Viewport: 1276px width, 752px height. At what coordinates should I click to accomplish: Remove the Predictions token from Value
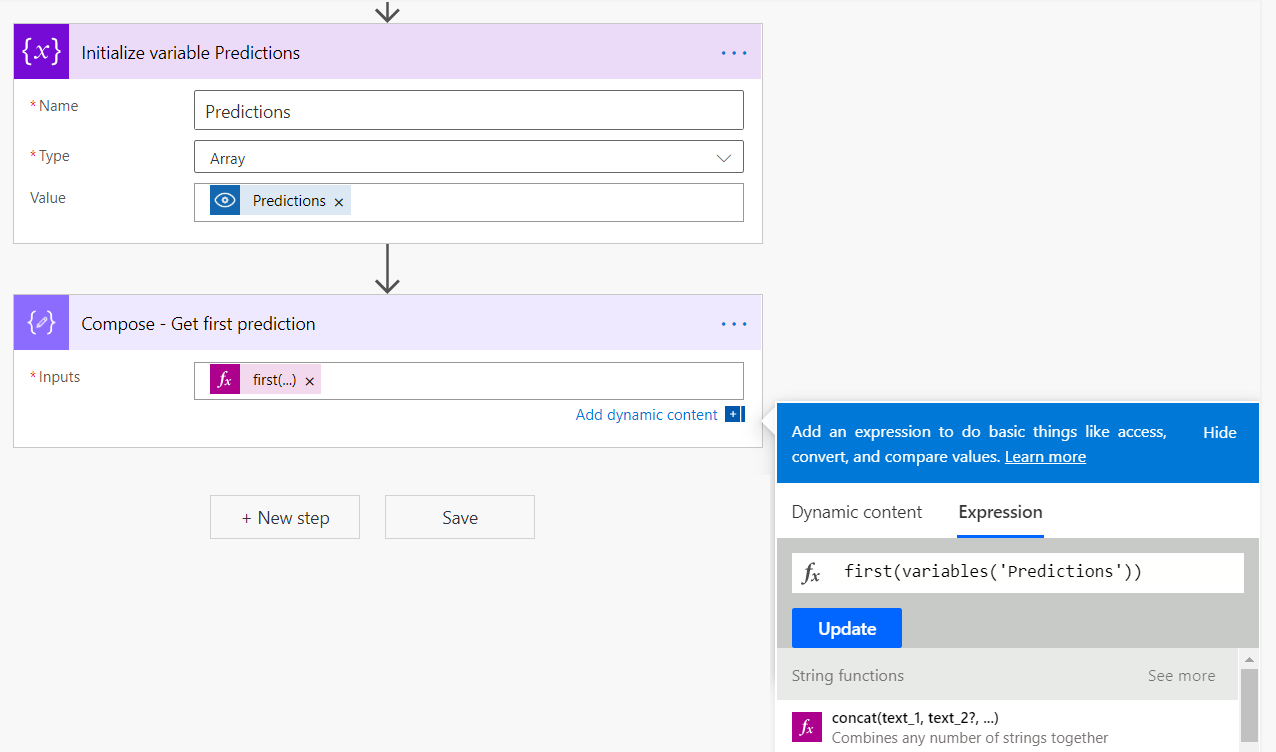[x=339, y=202]
